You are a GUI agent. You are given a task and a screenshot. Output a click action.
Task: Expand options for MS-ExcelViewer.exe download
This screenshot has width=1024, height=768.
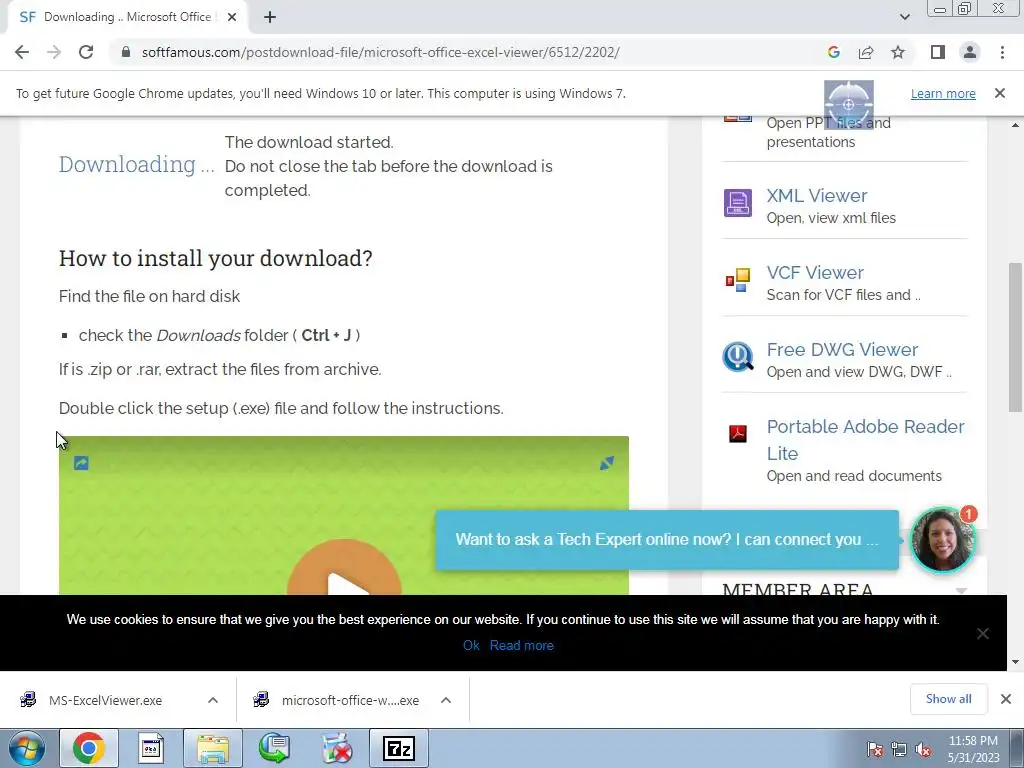pos(213,700)
